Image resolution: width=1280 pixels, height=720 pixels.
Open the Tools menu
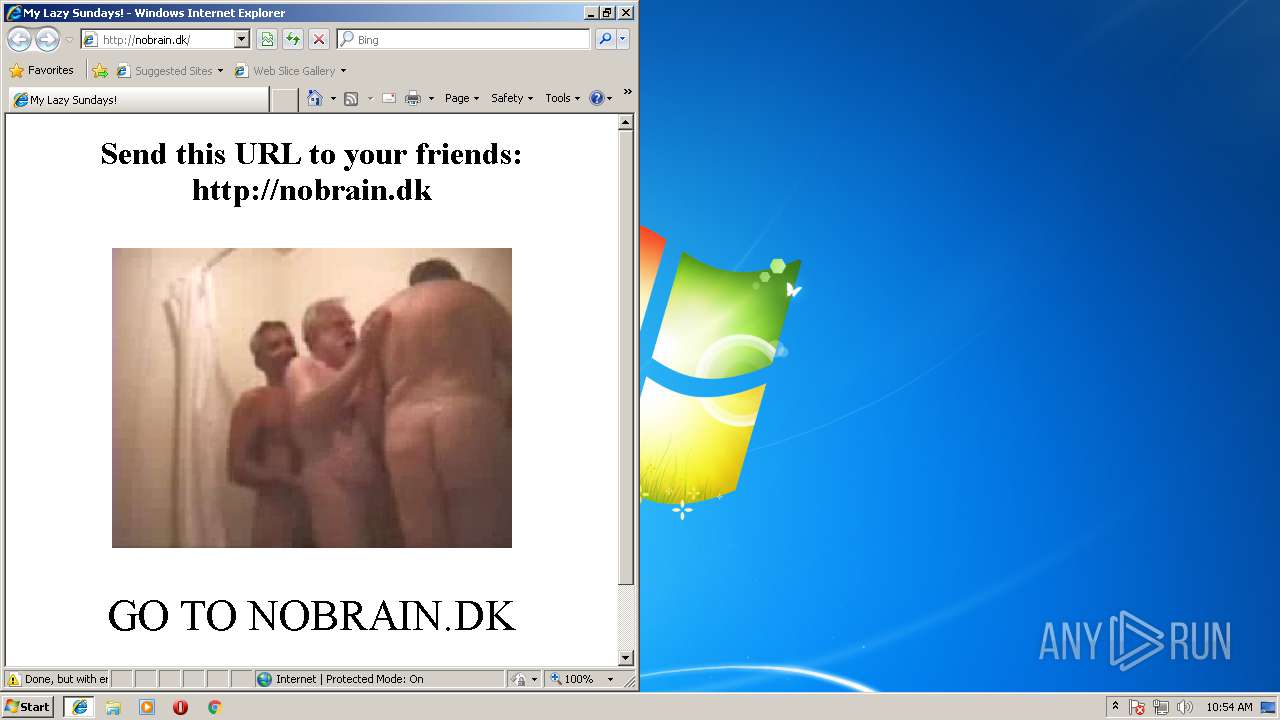pyautogui.click(x=562, y=98)
